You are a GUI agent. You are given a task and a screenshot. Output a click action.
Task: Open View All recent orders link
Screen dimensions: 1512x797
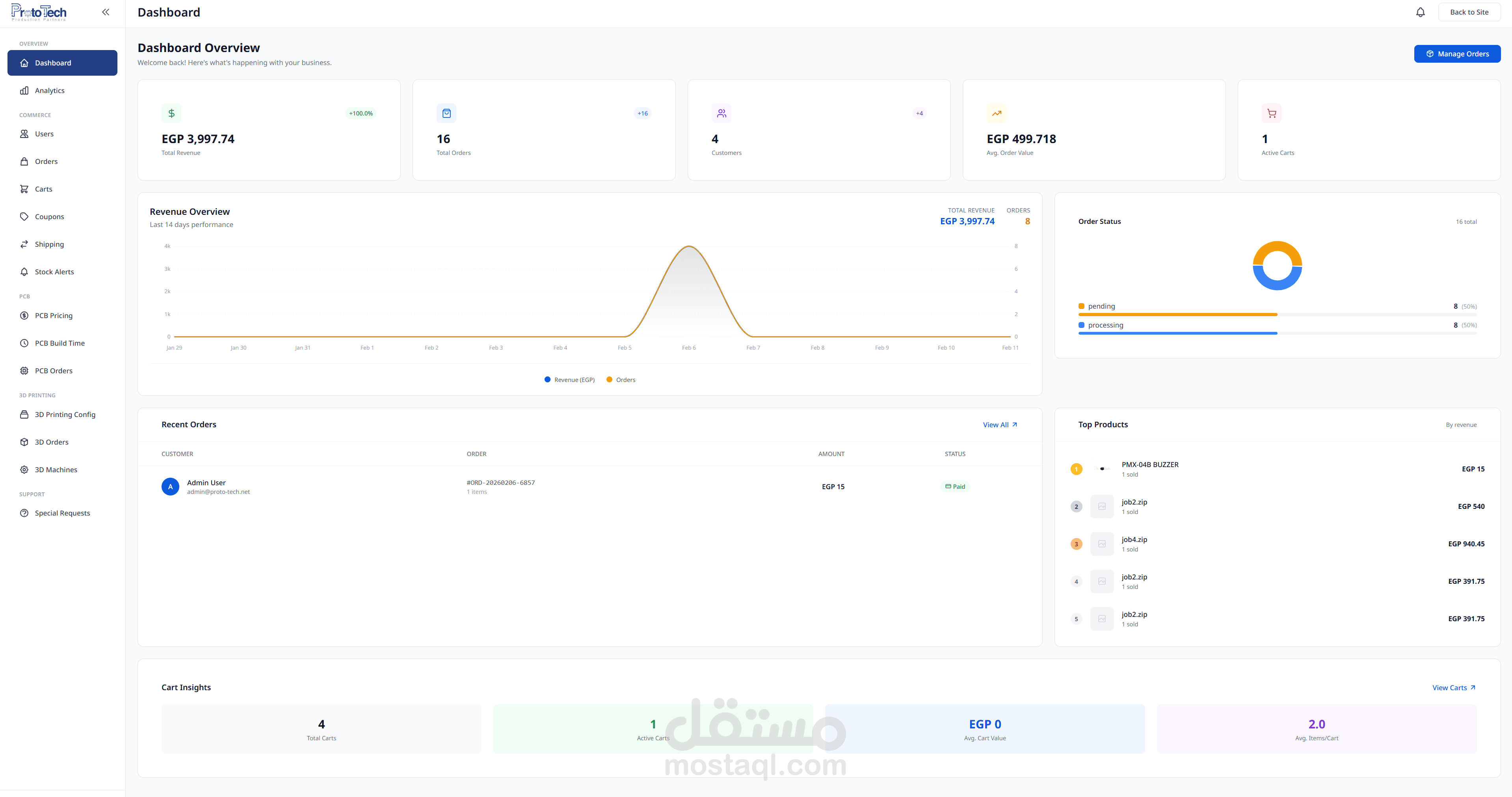click(x=1000, y=425)
